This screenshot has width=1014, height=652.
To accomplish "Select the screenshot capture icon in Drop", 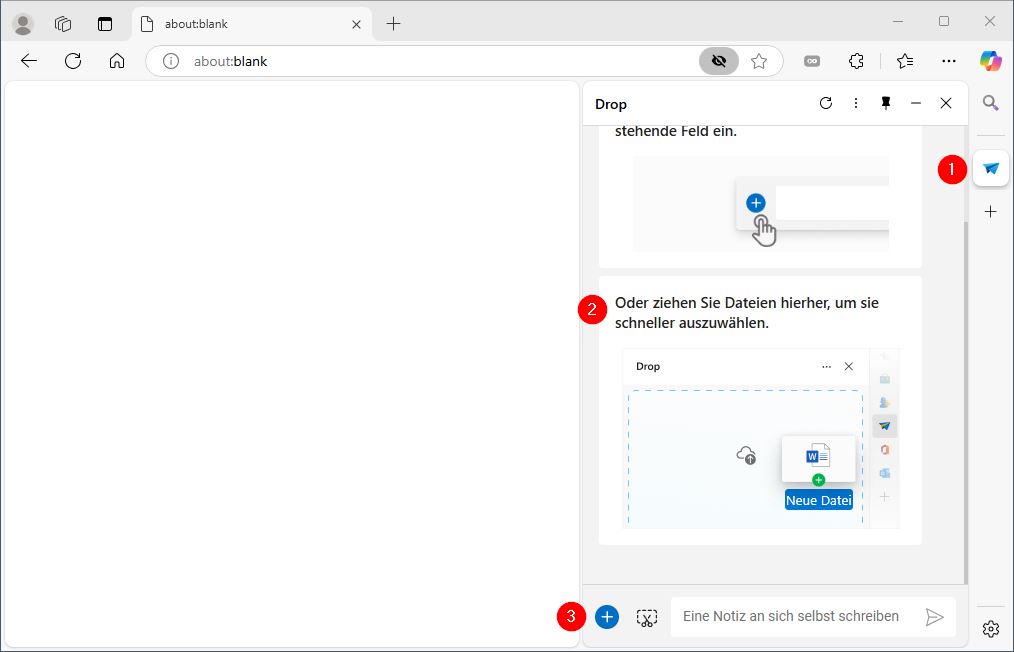I will point(646,617).
